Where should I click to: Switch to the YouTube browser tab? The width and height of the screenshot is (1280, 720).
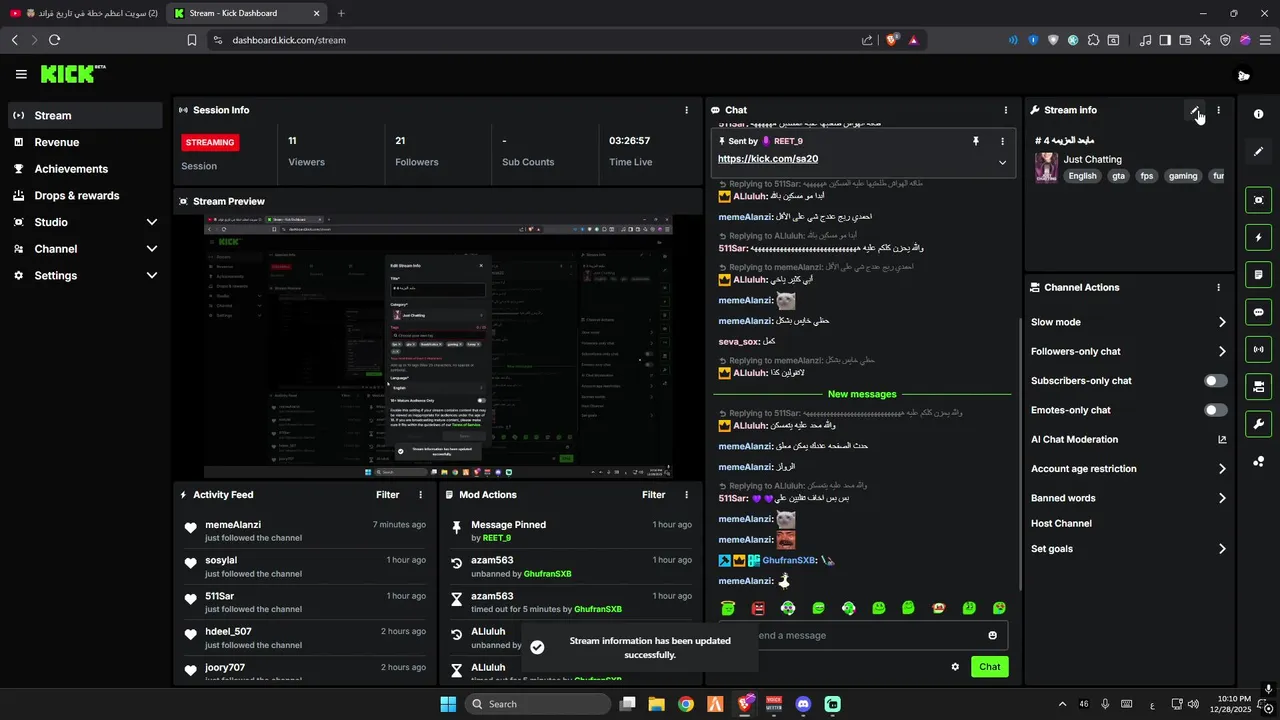pos(83,13)
